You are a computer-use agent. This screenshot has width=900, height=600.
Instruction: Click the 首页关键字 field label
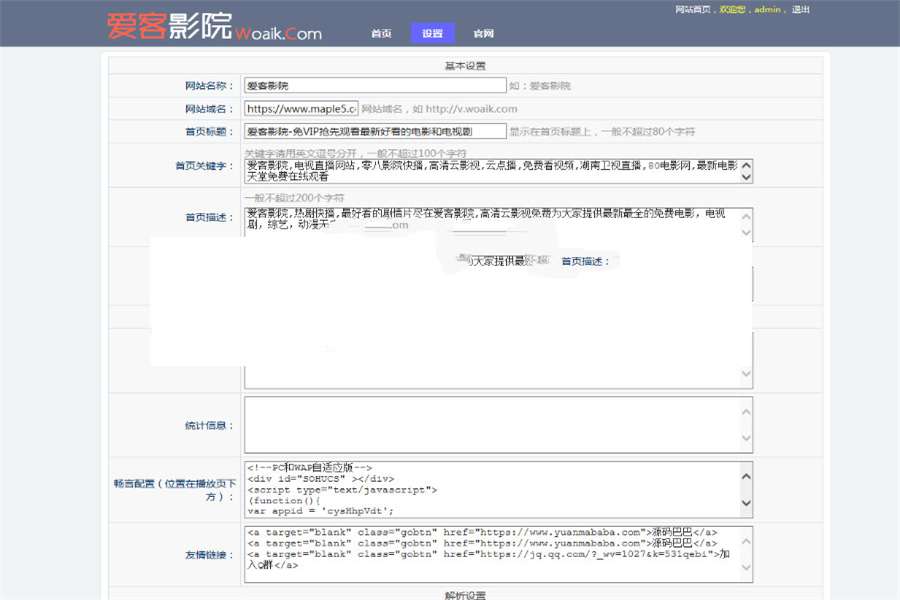(x=204, y=166)
